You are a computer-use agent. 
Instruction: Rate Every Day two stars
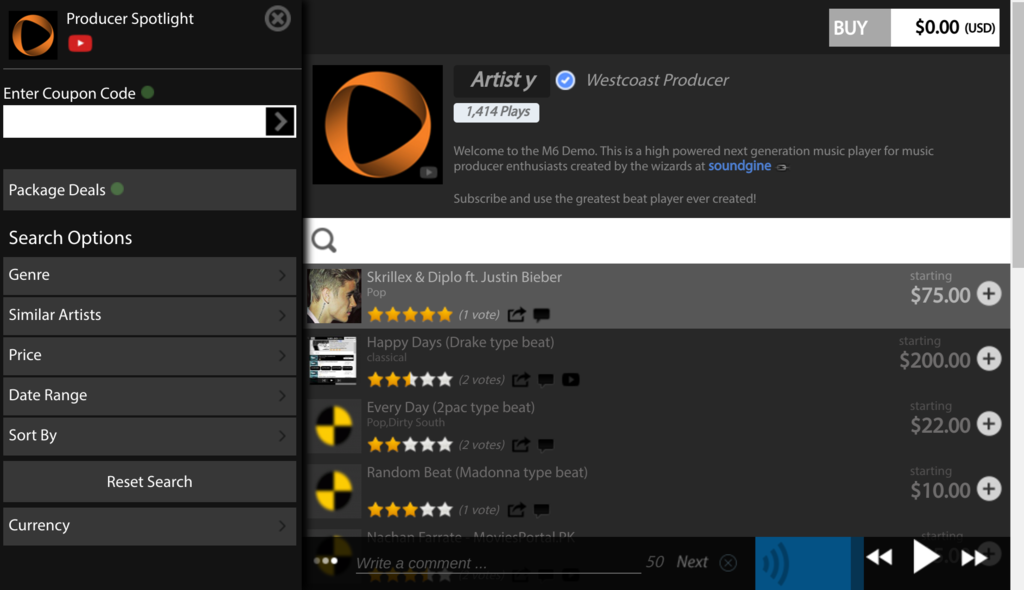coord(392,445)
